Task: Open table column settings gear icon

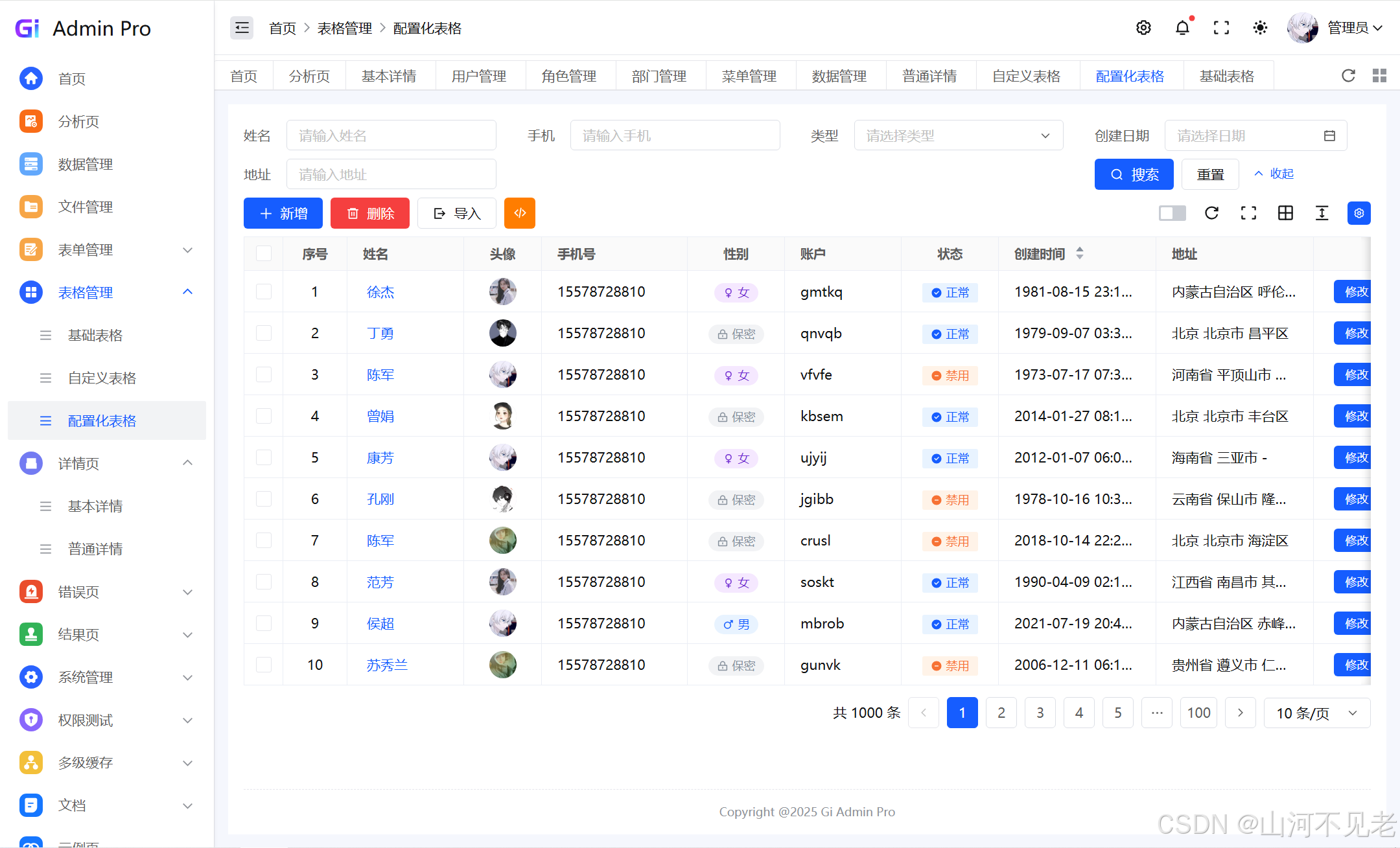Action: [1359, 213]
